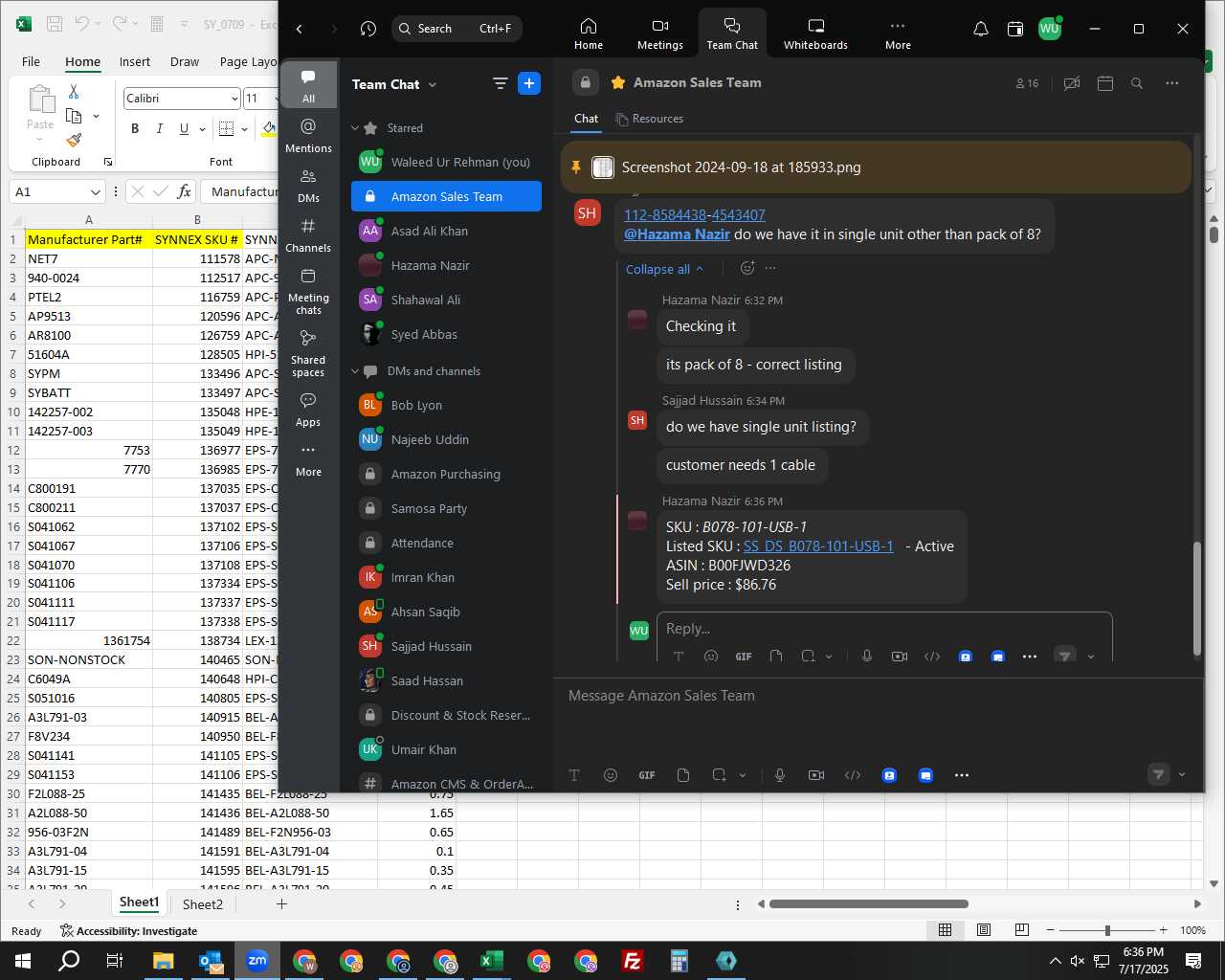
Task: Click Collapse all replies link
Action: point(664,269)
